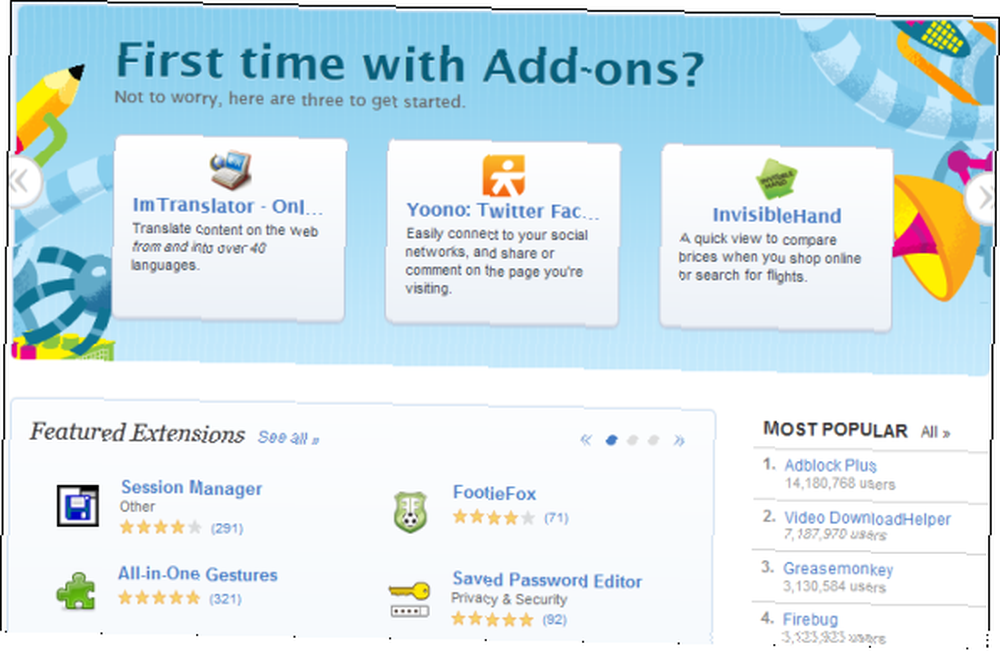This screenshot has width=1000, height=651.
Task: Click Session Manager star rating
Action: pyautogui.click(x=161, y=527)
